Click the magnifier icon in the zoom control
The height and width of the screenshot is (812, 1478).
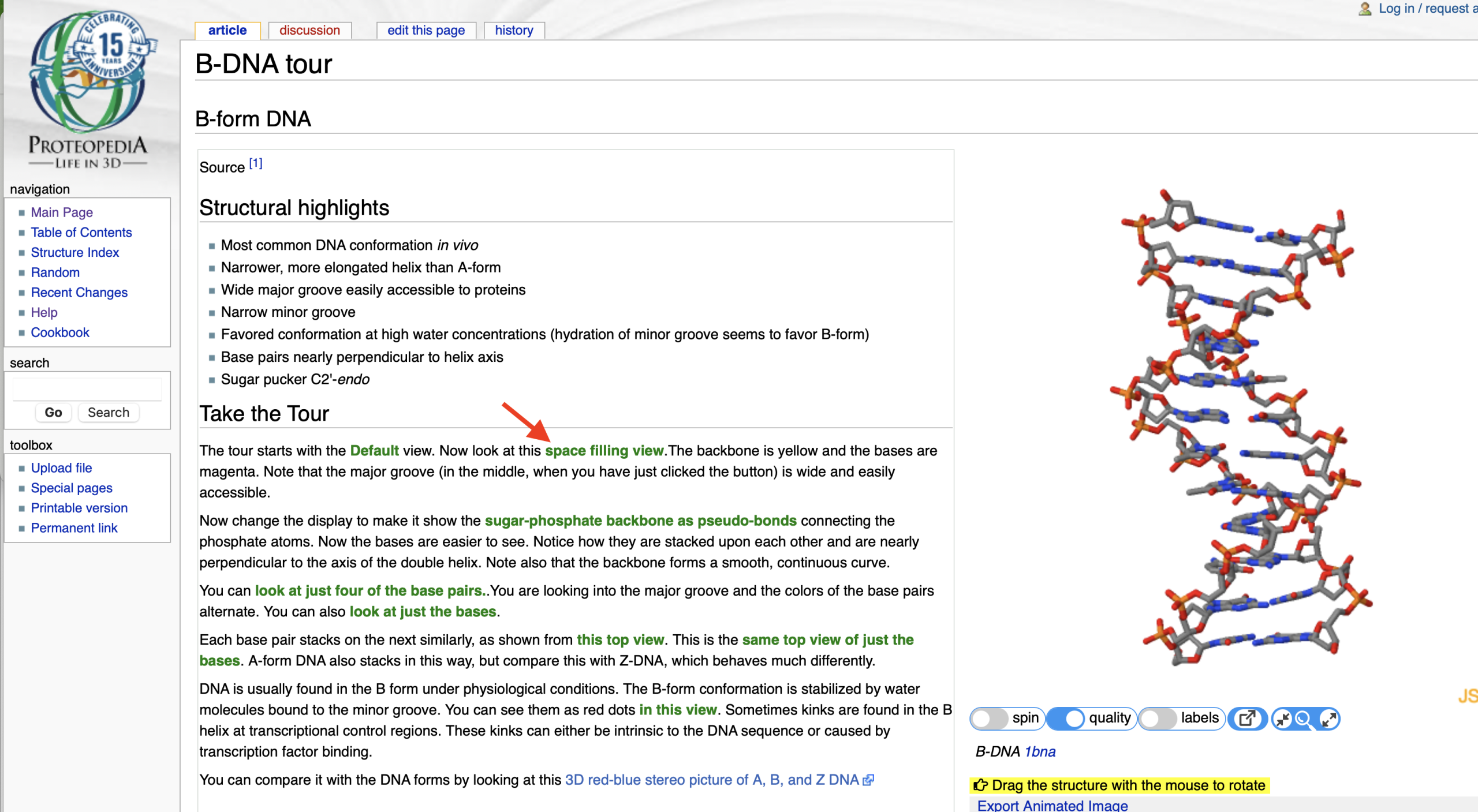[1304, 719]
